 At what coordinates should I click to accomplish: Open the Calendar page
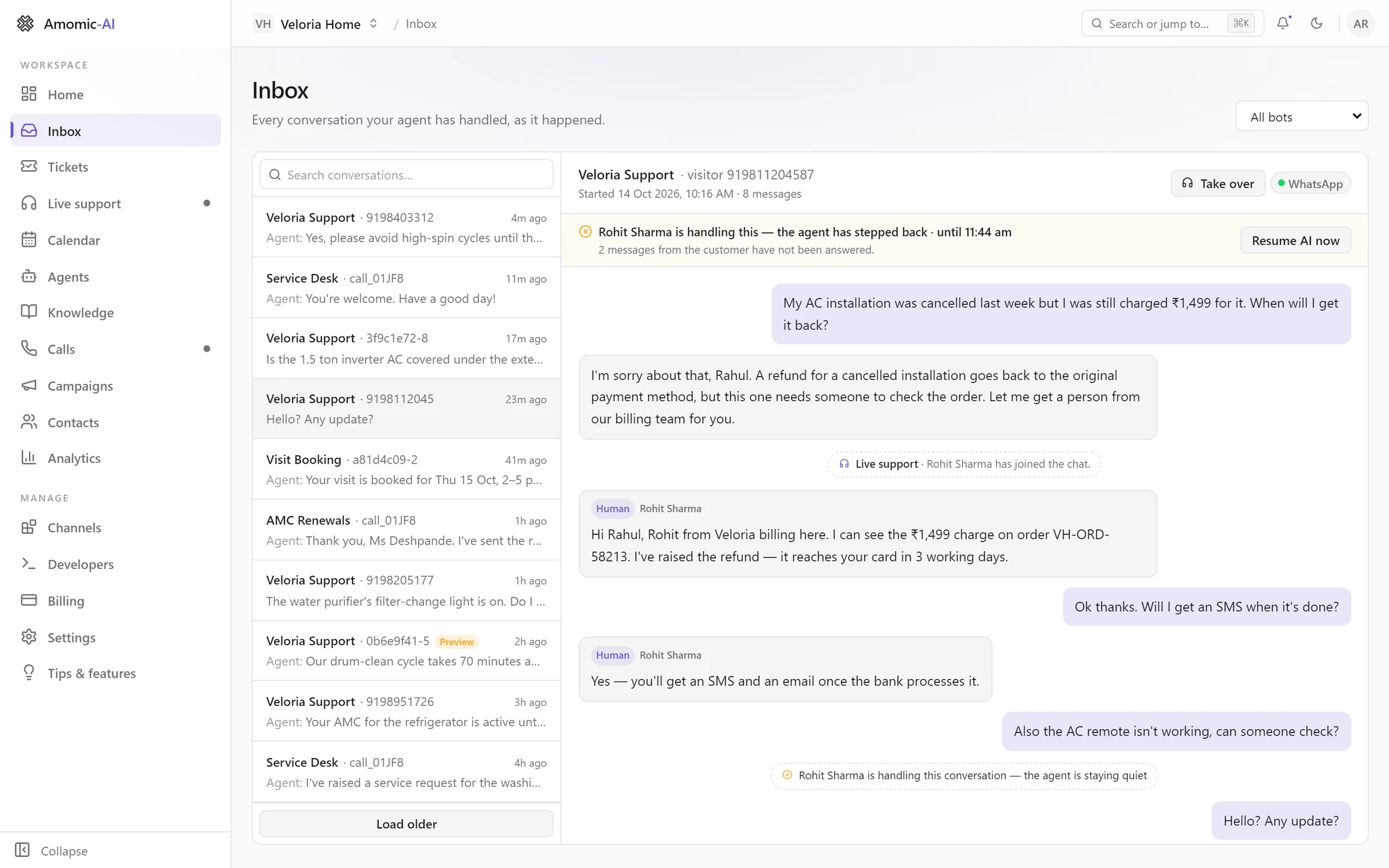tap(116, 240)
